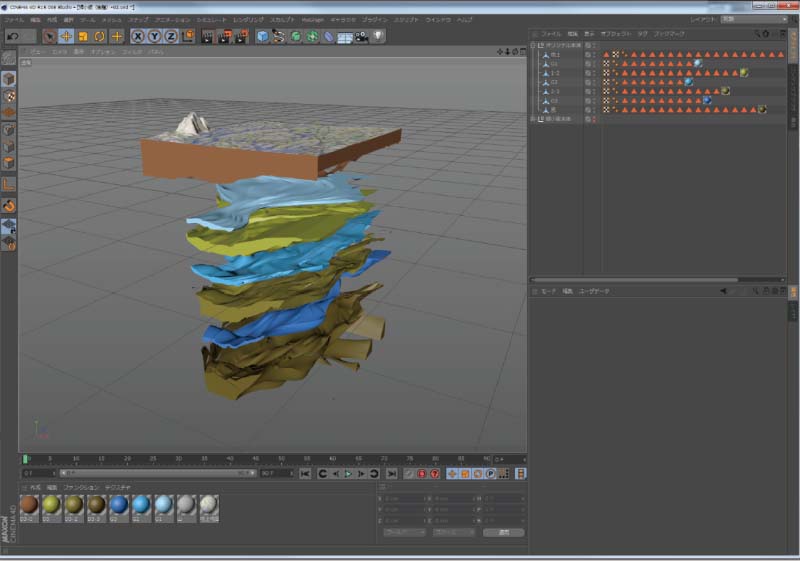
Task: Open the floor environment icon
Action: pos(345,37)
